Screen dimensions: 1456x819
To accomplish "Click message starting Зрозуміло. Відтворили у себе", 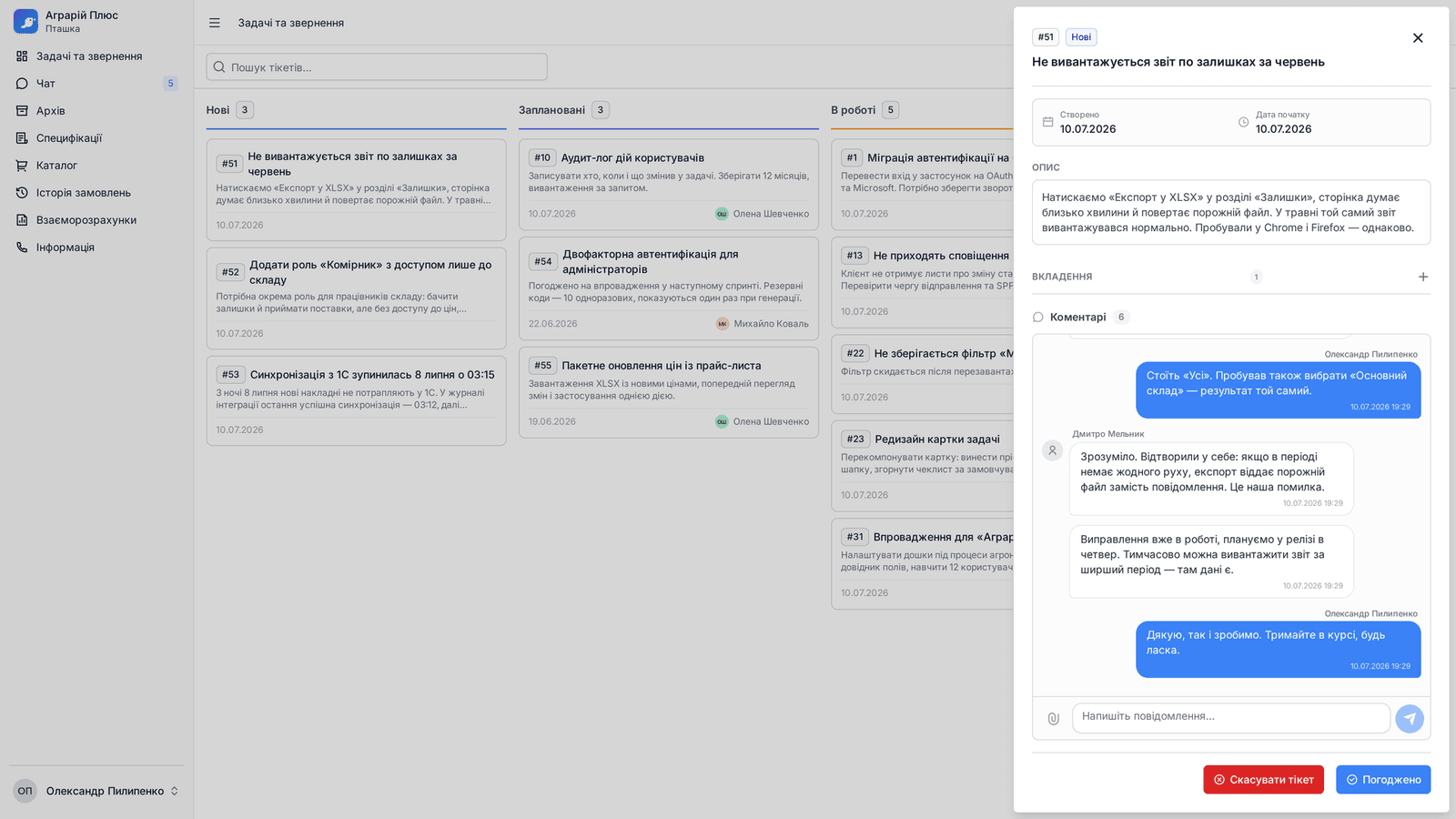I will coord(1211,479).
